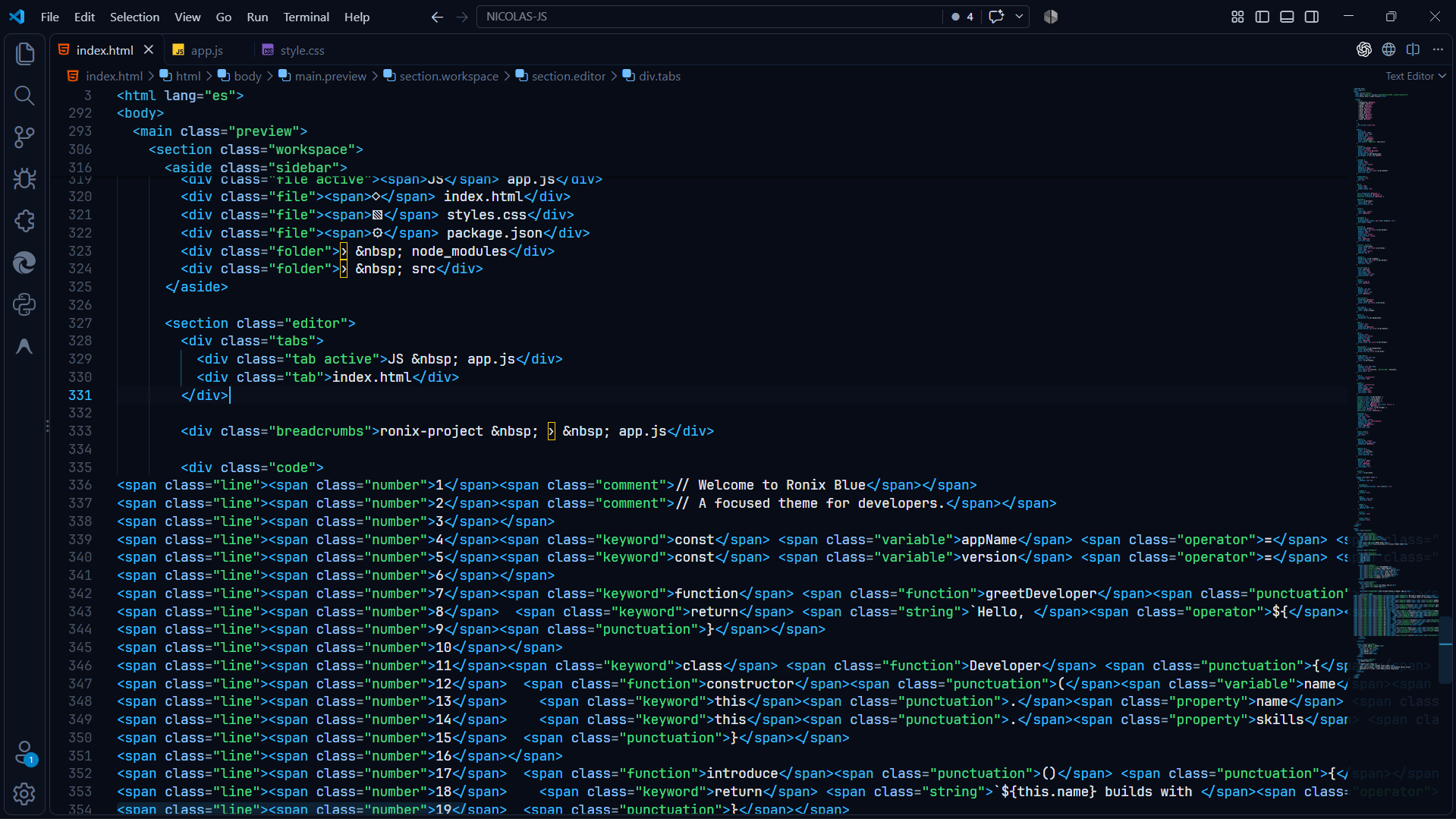Open the Source Control view
Viewport: 1456px width, 819px height.
pyautogui.click(x=24, y=137)
